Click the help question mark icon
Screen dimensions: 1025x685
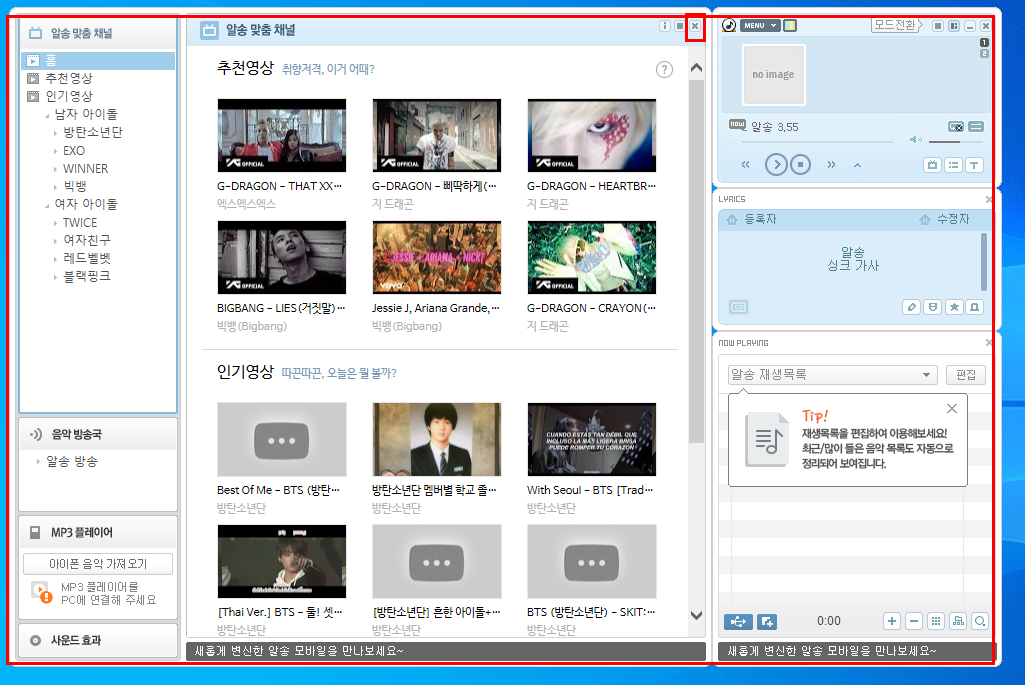click(664, 69)
